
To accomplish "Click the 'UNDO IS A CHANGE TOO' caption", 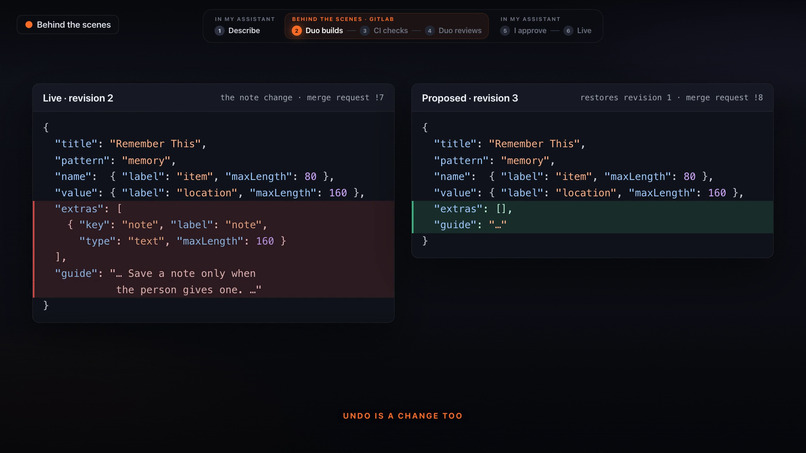I will point(402,415).
